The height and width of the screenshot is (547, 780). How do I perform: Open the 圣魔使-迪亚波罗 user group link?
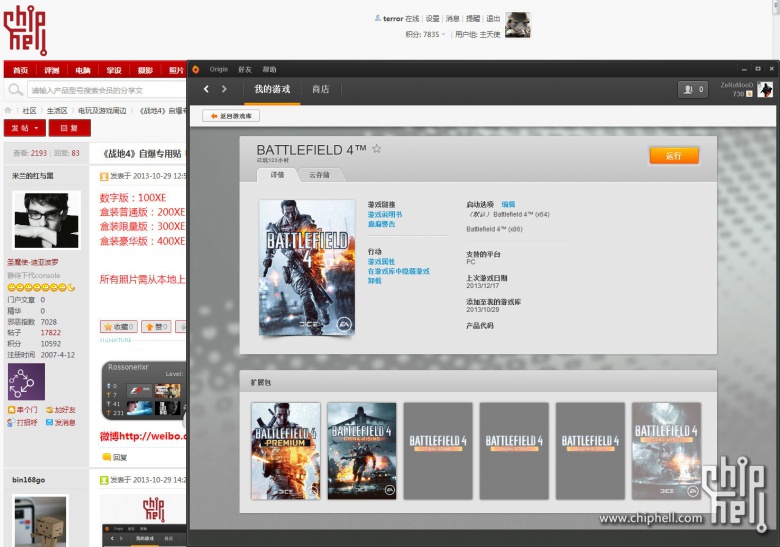(x=33, y=262)
